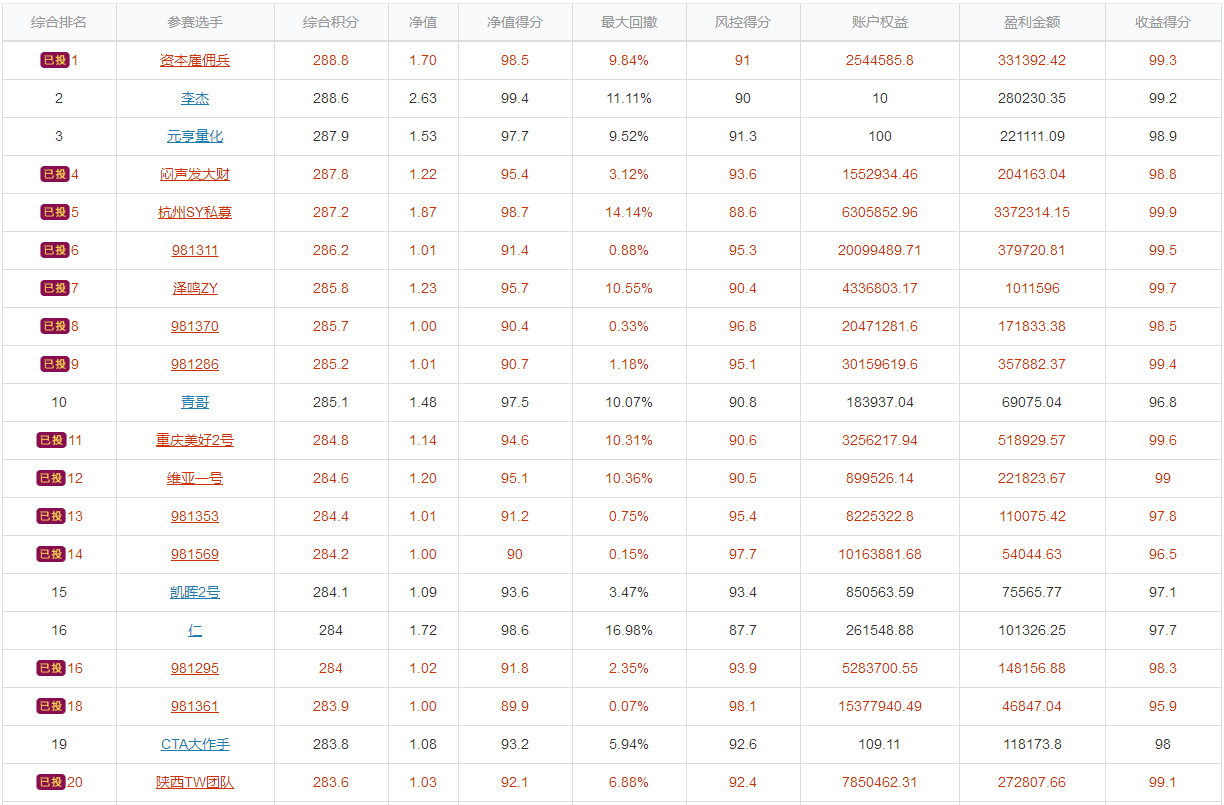1224x805 pixels.
Task: Select the rank 19 cell
Action: click(x=59, y=744)
